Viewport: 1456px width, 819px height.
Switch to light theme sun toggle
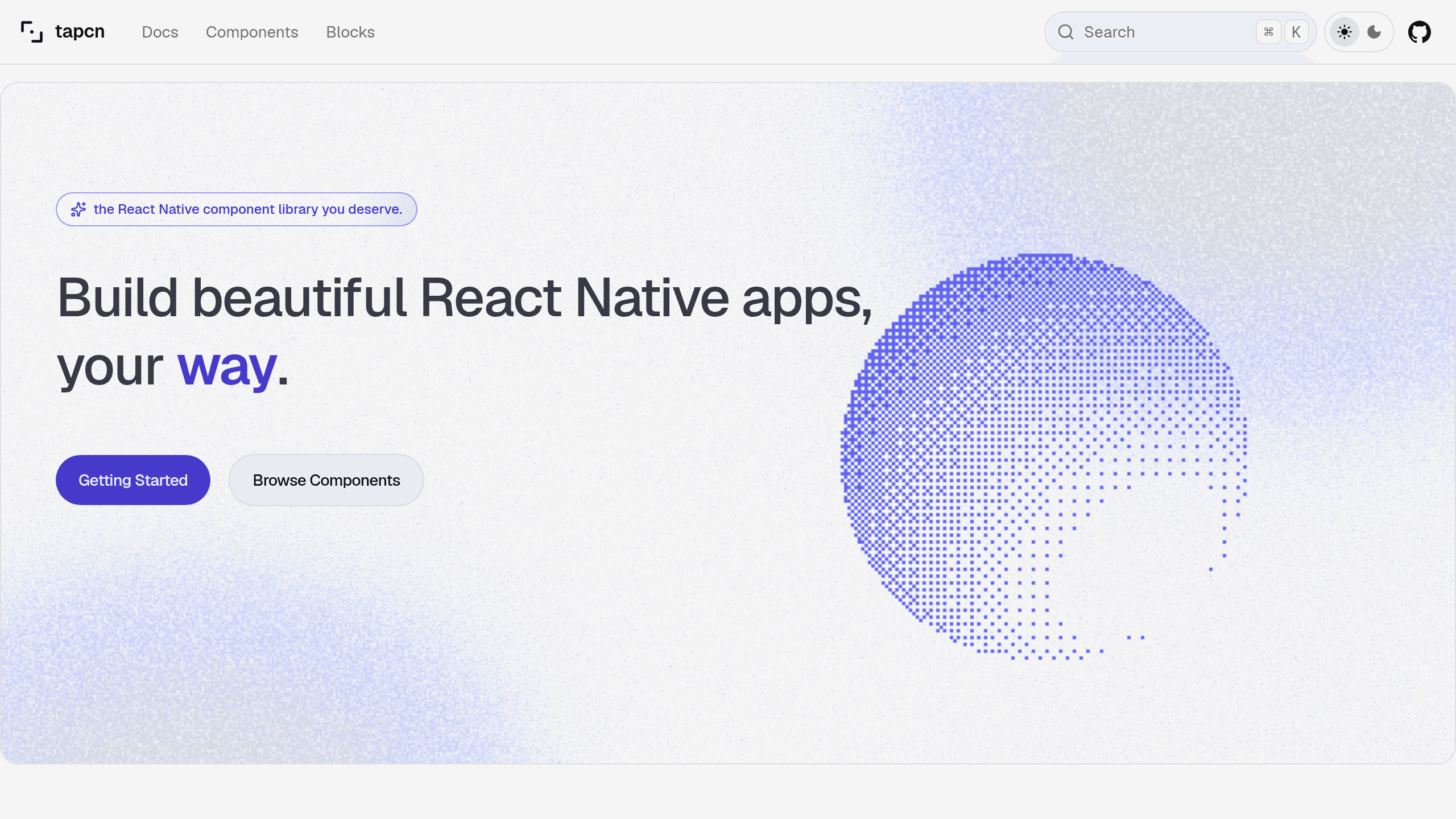[x=1345, y=32]
